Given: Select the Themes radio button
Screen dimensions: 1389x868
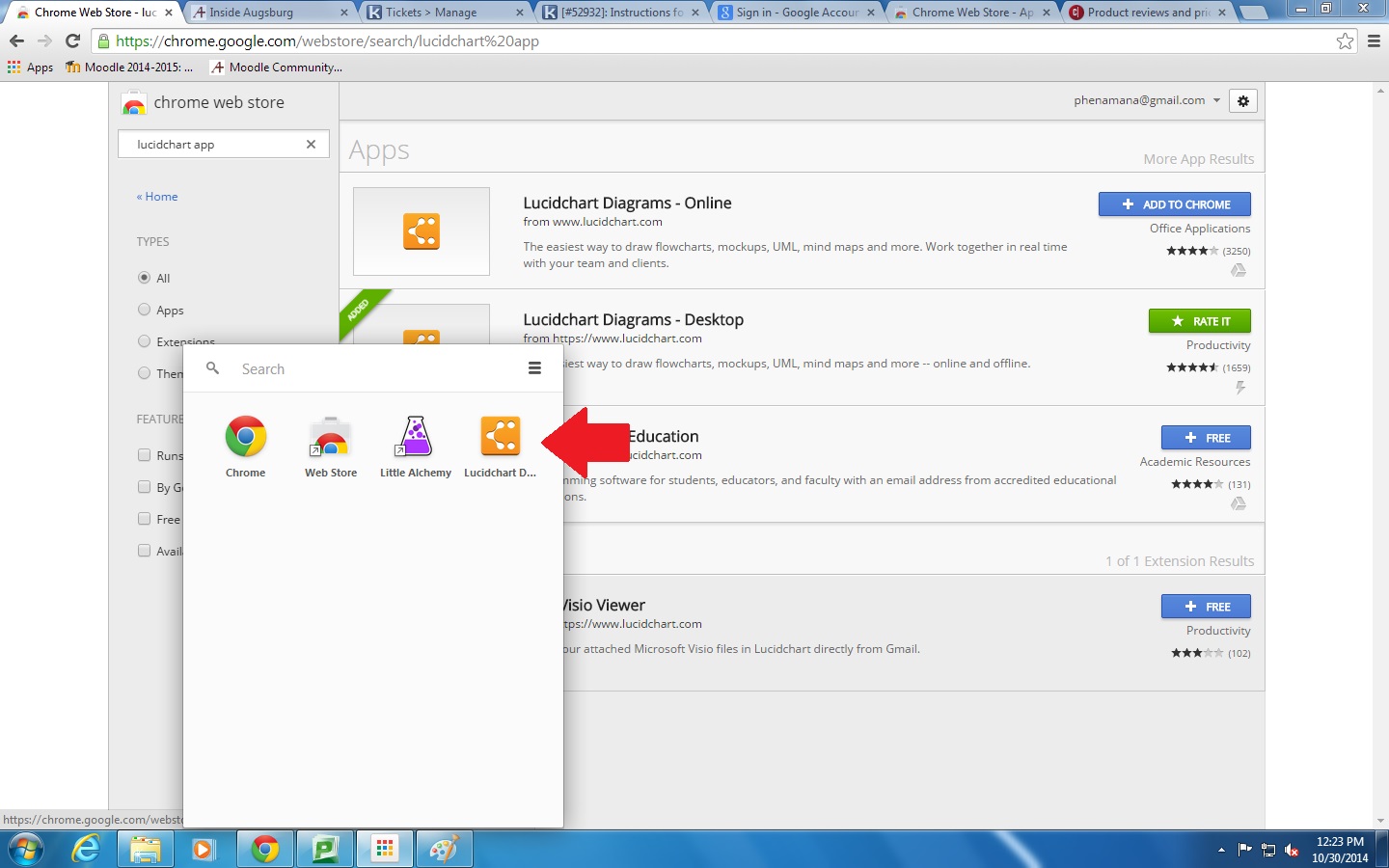Looking at the screenshot, I should tap(144, 373).
